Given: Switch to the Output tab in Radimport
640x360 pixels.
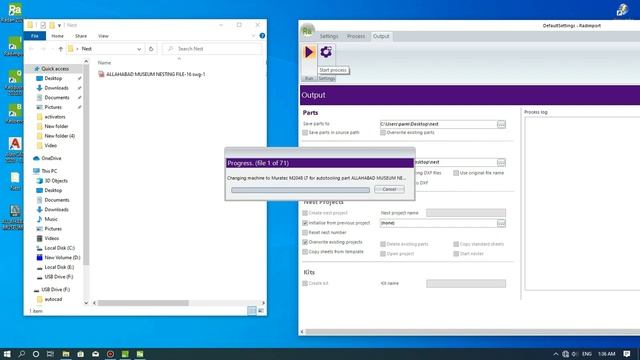Looking at the screenshot, I should (381, 36).
